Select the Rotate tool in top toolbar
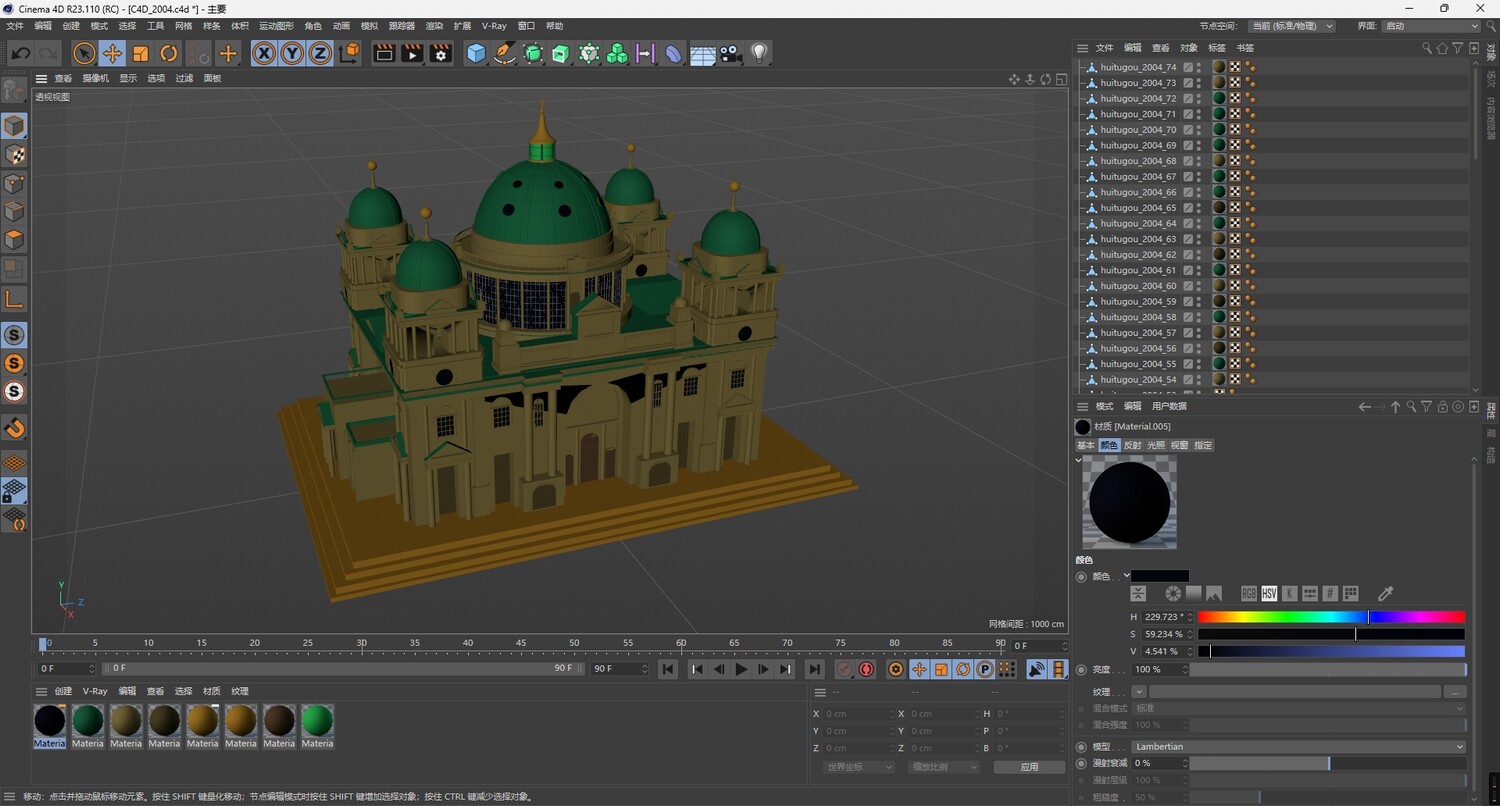Screen dimensions: 1500x806 (169, 54)
